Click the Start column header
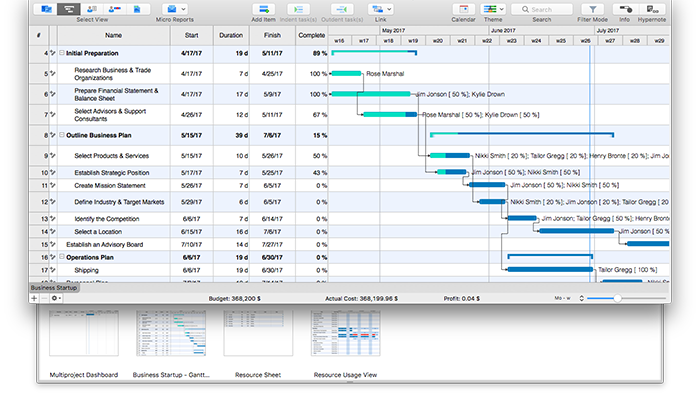The image size is (700, 394). coord(192,35)
